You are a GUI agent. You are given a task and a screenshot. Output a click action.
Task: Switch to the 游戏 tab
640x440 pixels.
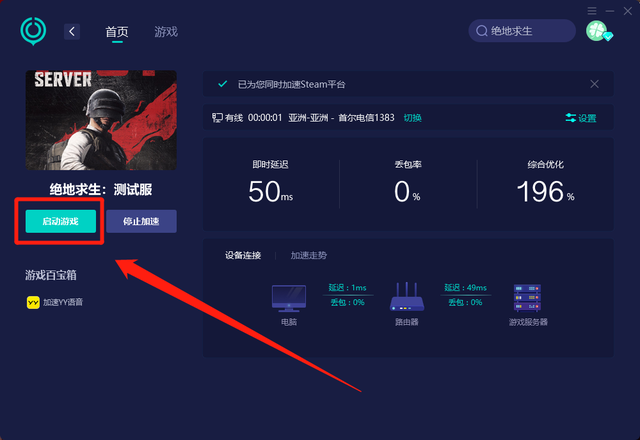(166, 32)
